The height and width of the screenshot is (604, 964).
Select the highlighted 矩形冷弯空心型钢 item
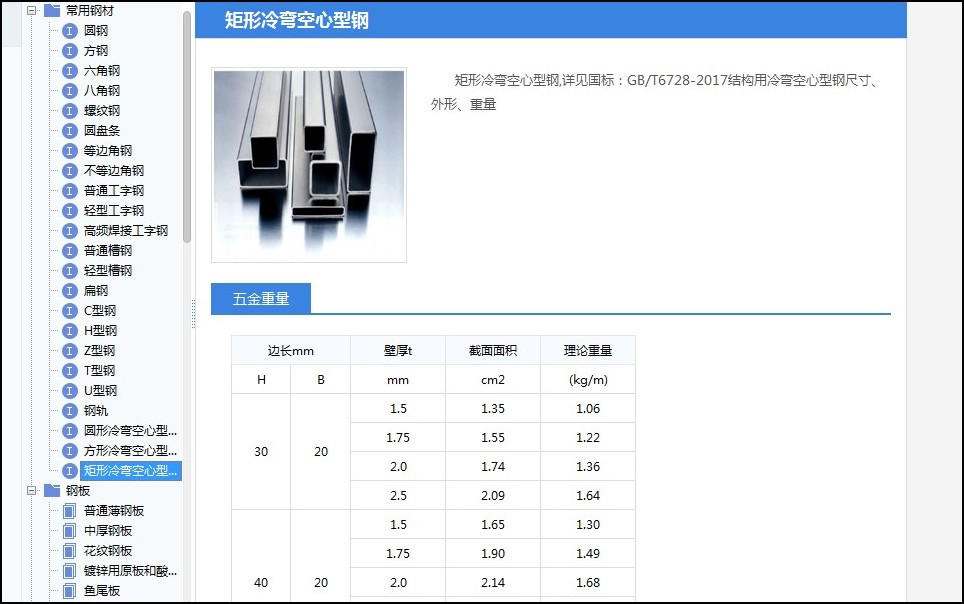[x=131, y=471]
